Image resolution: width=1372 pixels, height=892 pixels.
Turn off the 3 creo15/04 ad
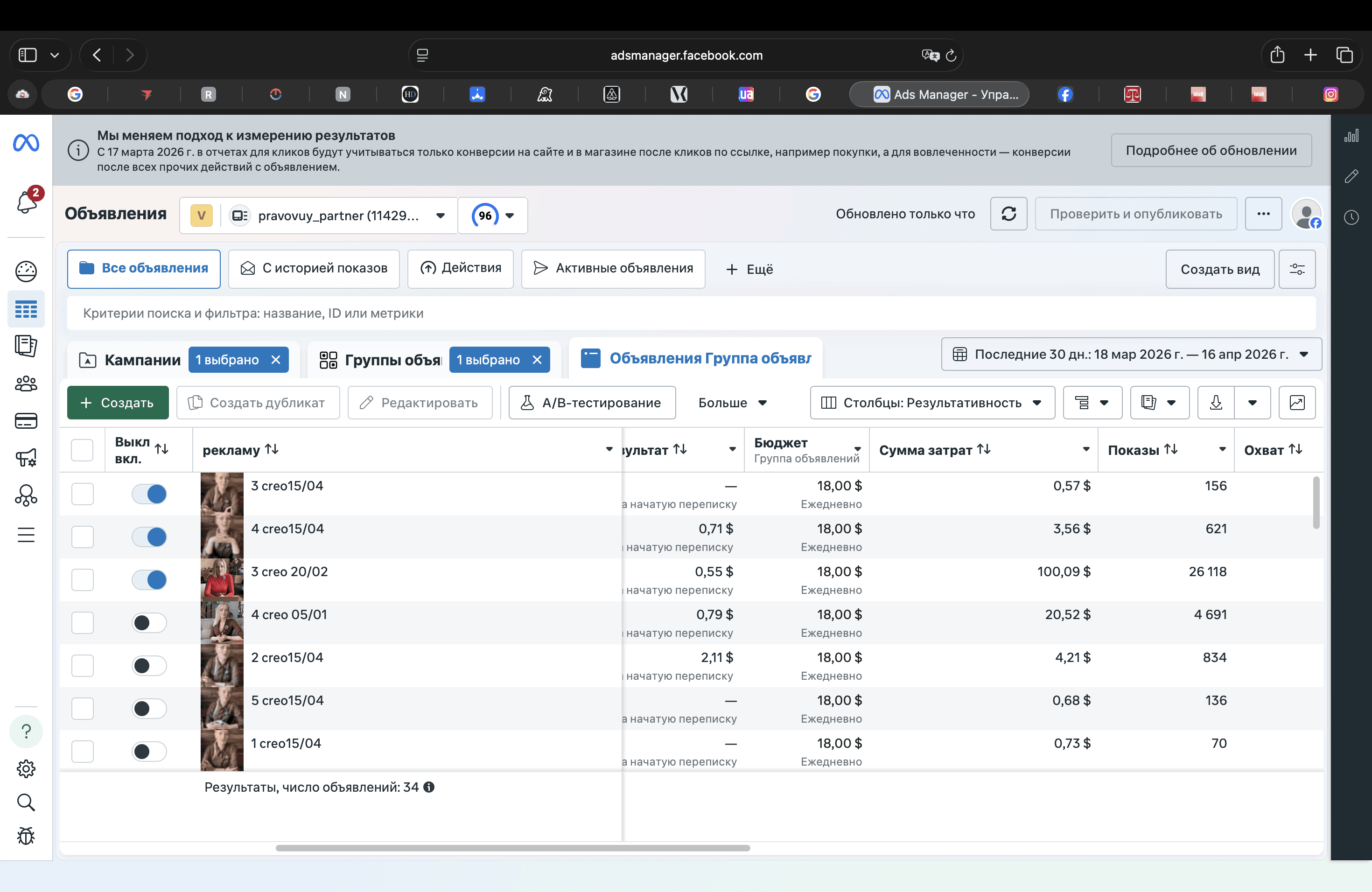[x=149, y=494]
